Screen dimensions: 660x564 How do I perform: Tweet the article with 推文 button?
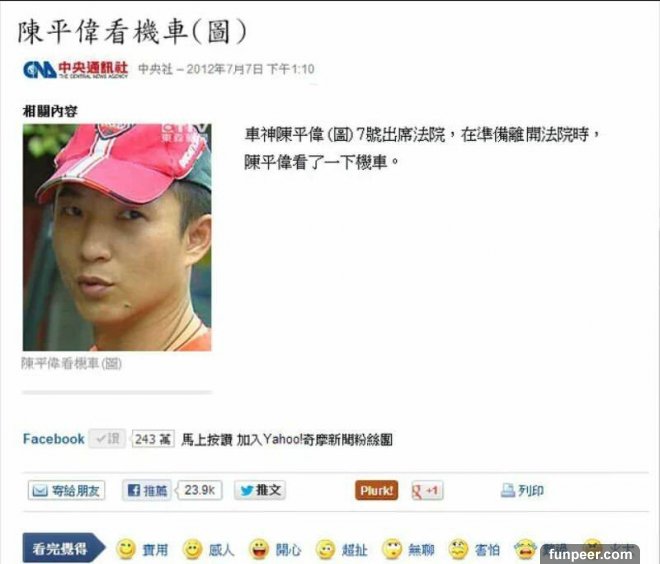[260, 490]
